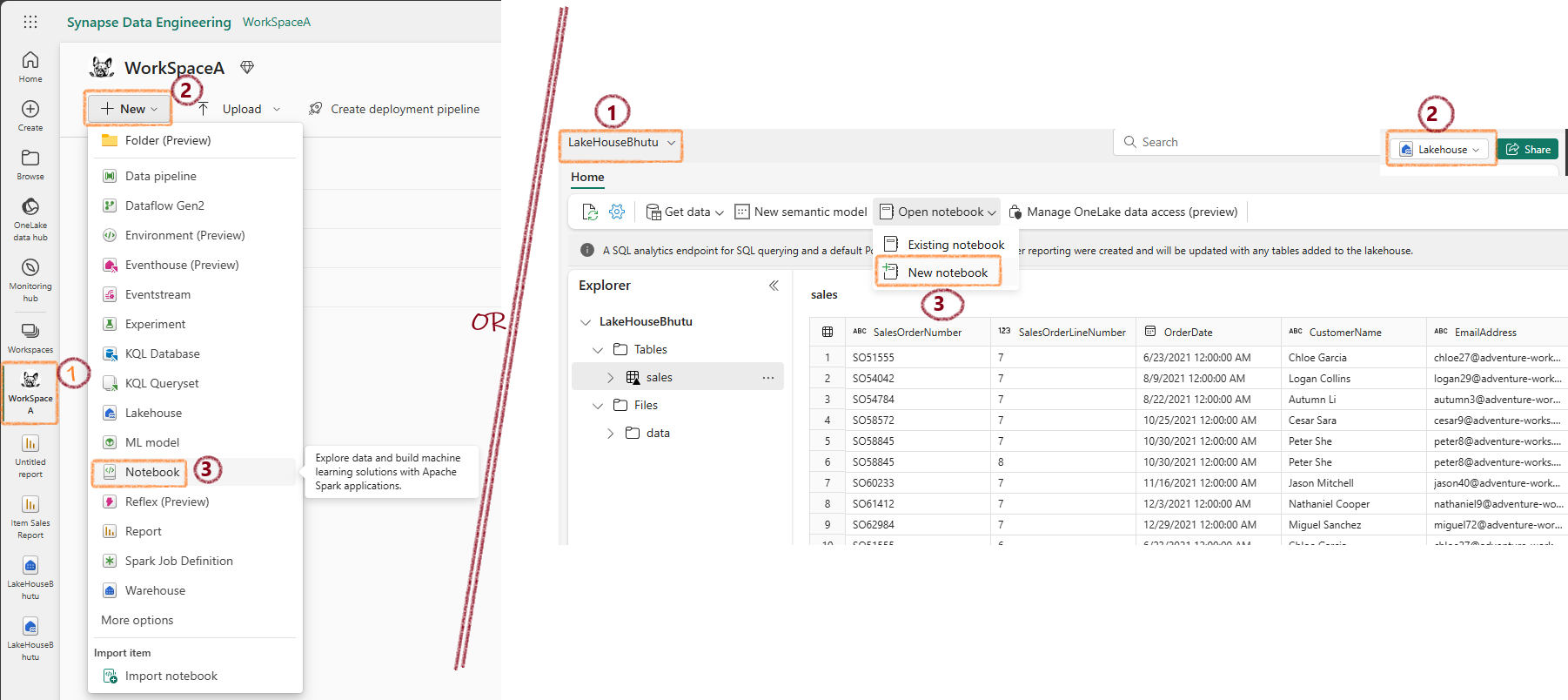The height and width of the screenshot is (700, 1568).
Task: Select Notebook in the New menu
Action: coord(195,472)
